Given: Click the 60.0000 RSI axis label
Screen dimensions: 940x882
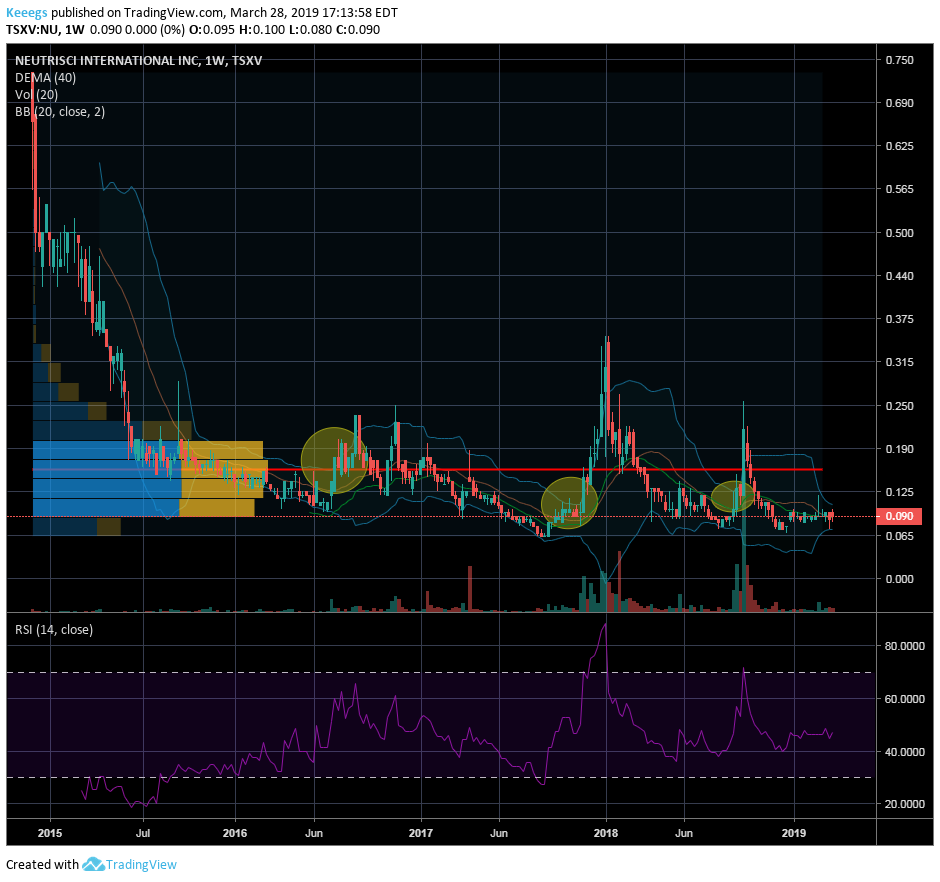Looking at the screenshot, I should (905, 699).
